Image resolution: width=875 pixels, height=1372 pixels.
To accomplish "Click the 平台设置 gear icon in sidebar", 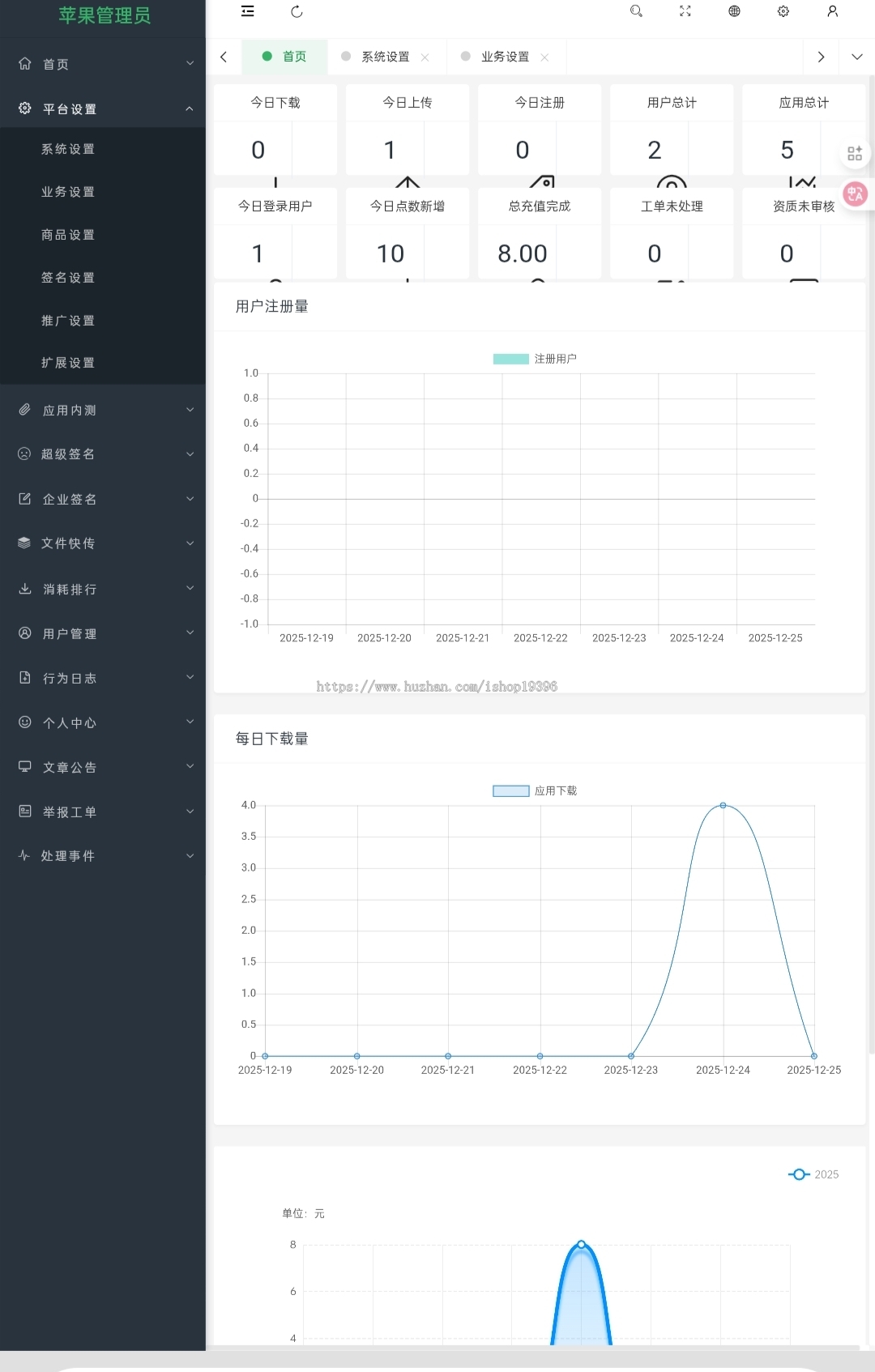I will coord(25,108).
